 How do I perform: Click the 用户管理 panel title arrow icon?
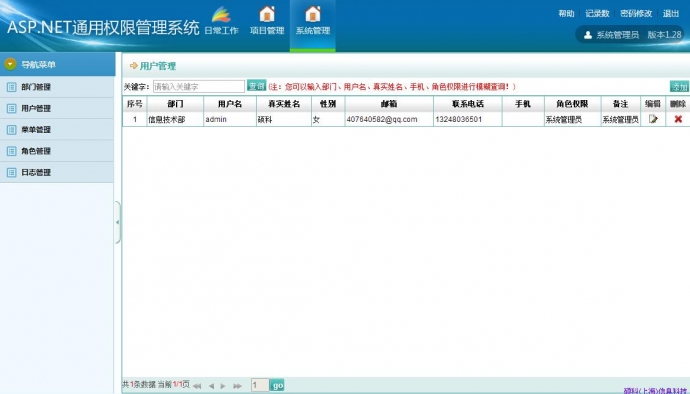click(x=134, y=66)
